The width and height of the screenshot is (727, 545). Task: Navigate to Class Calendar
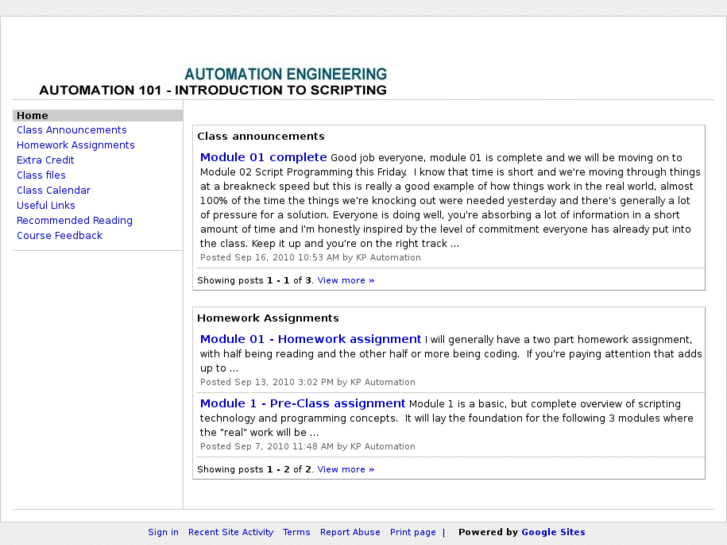pyautogui.click(x=53, y=190)
